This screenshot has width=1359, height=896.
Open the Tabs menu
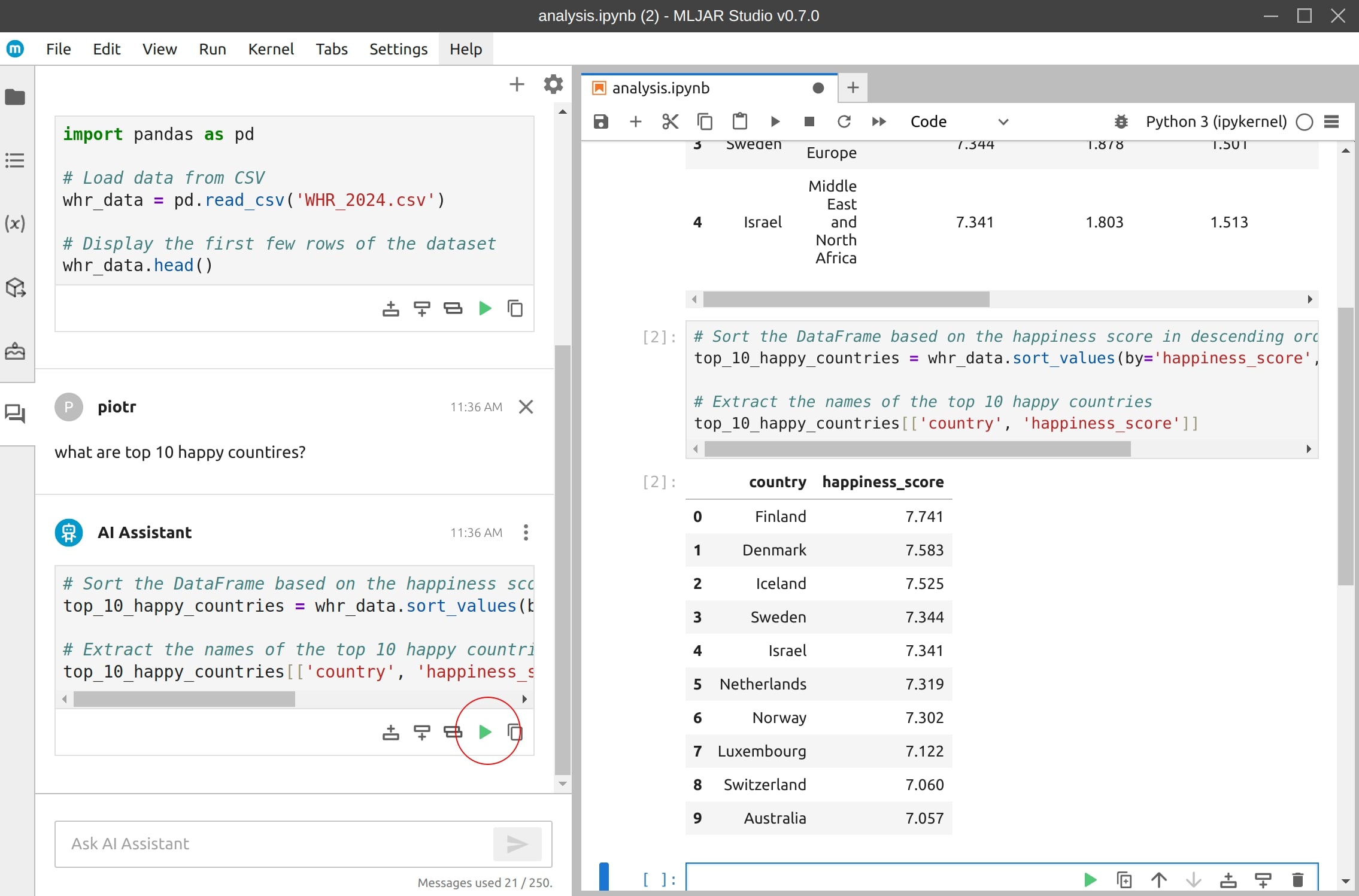[x=332, y=49]
